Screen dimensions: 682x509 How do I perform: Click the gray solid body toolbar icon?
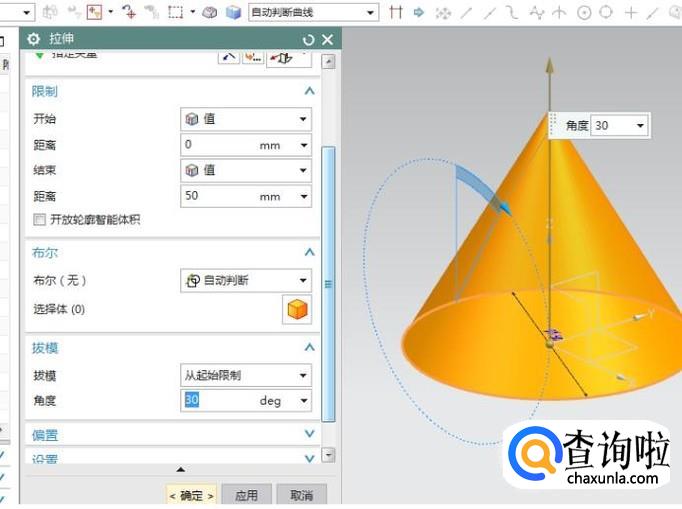coord(210,13)
